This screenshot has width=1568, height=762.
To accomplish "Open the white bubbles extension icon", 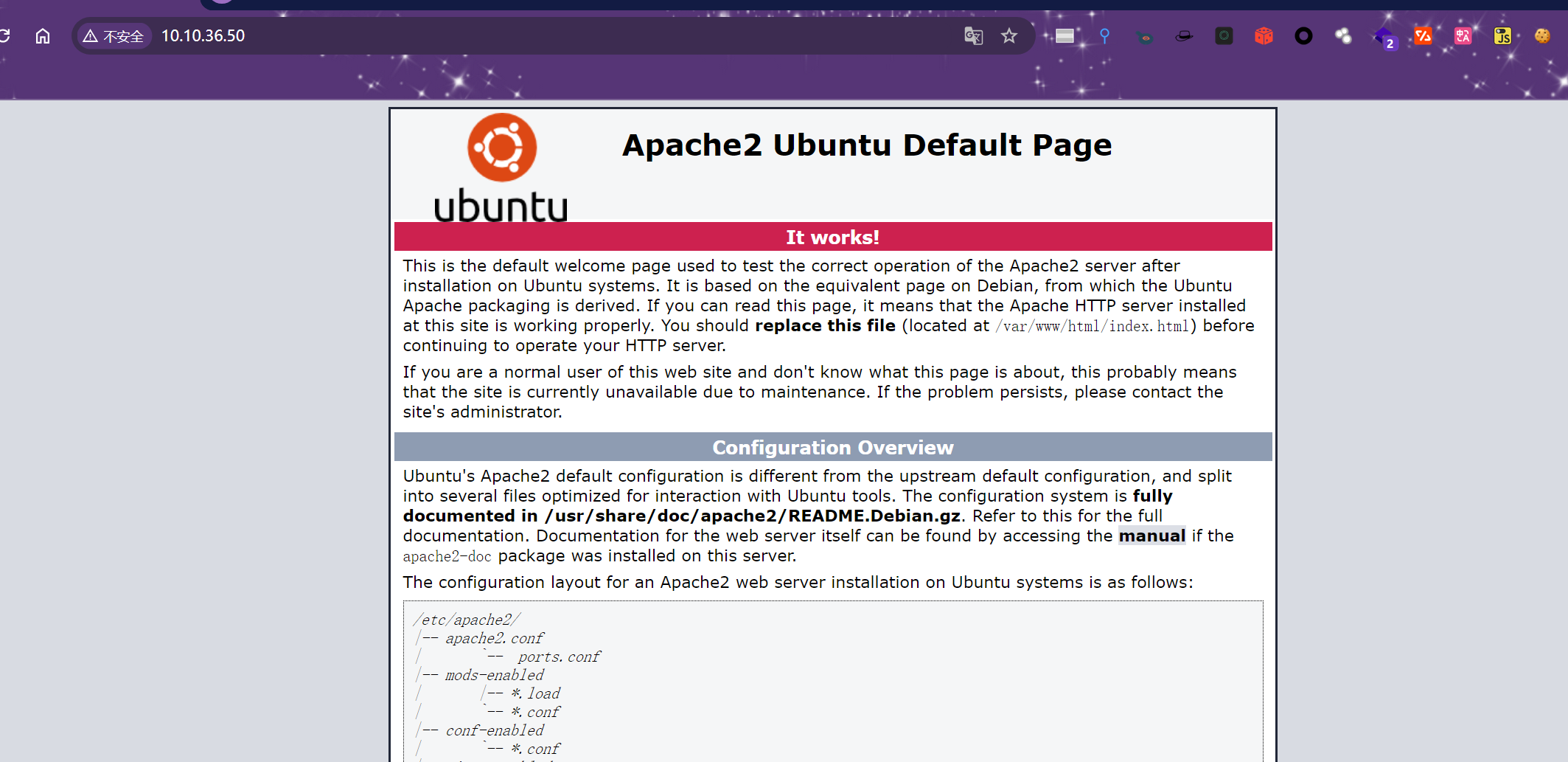I will (x=1343, y=35).
